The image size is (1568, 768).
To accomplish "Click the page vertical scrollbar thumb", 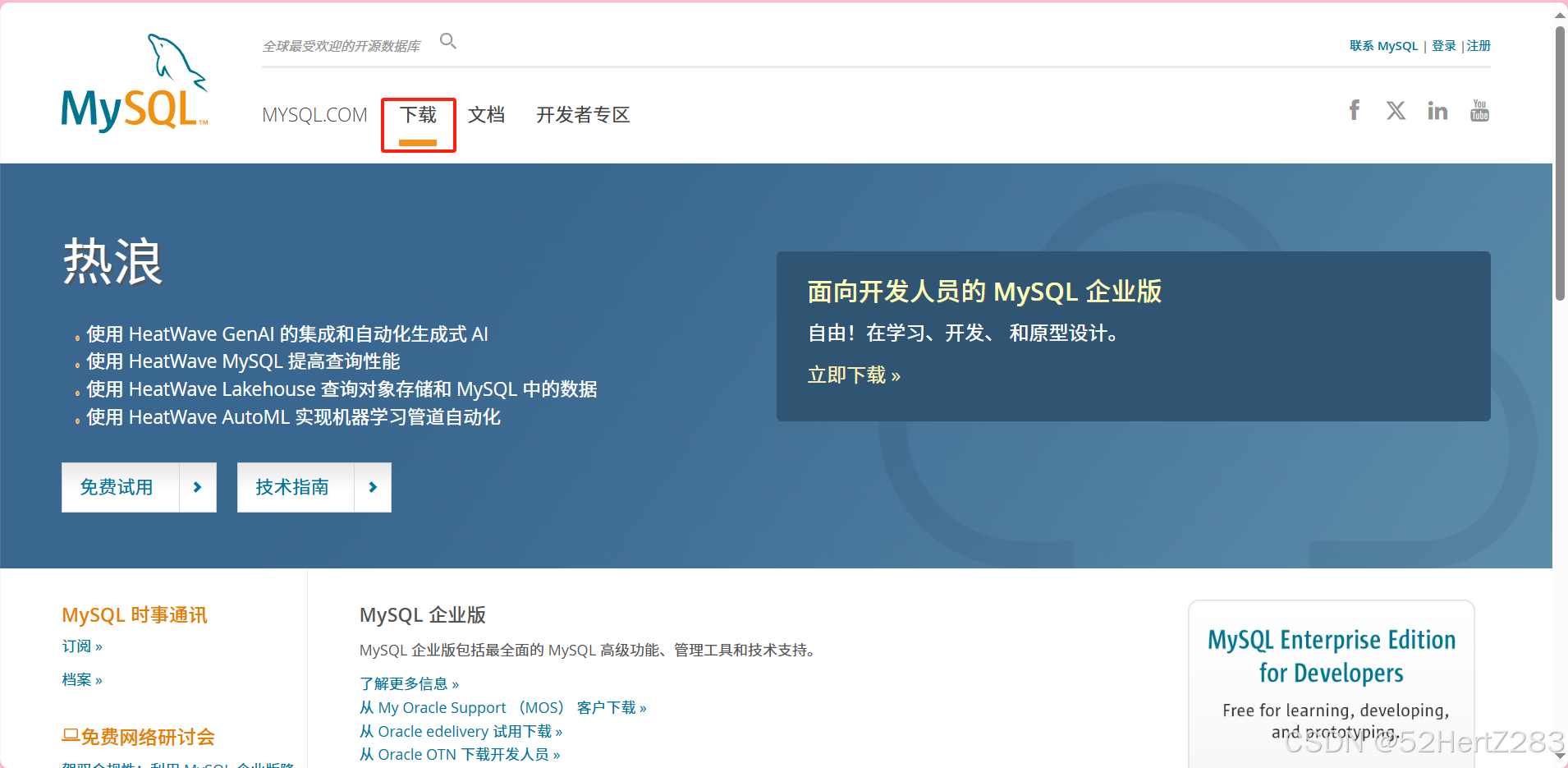I will 1560,164.
